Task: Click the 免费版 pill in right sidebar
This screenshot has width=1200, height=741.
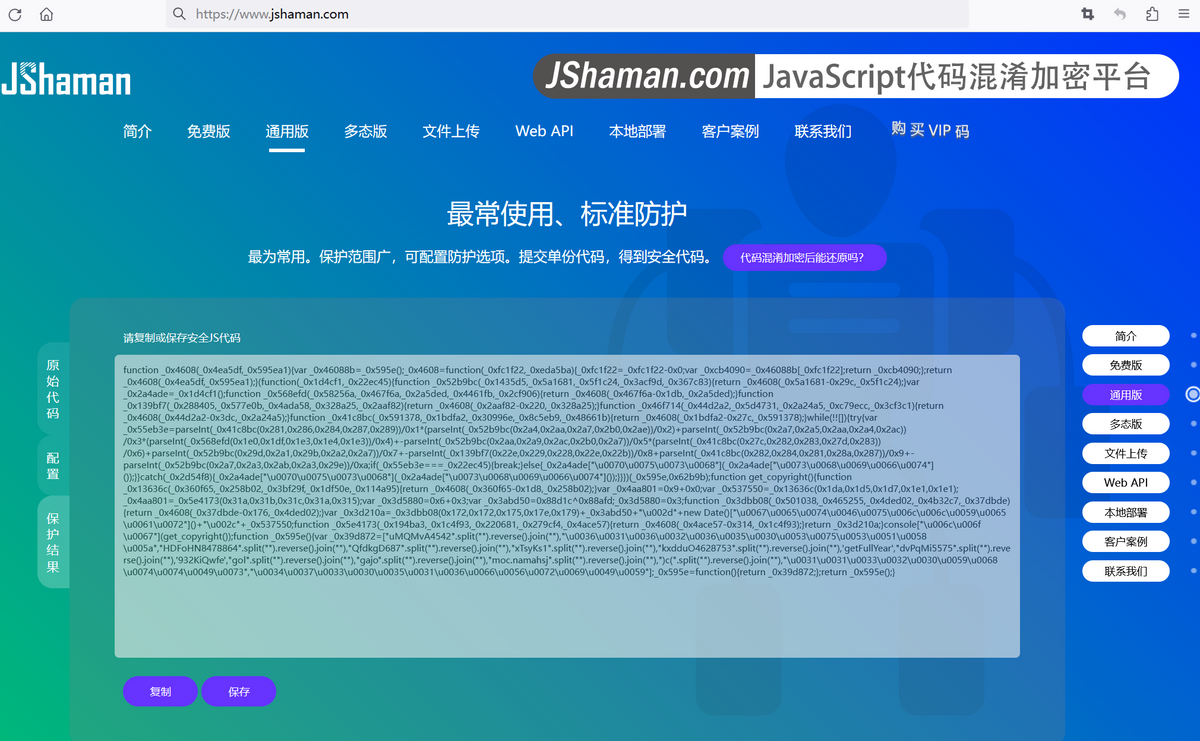Action: [x=1126, y=366]
